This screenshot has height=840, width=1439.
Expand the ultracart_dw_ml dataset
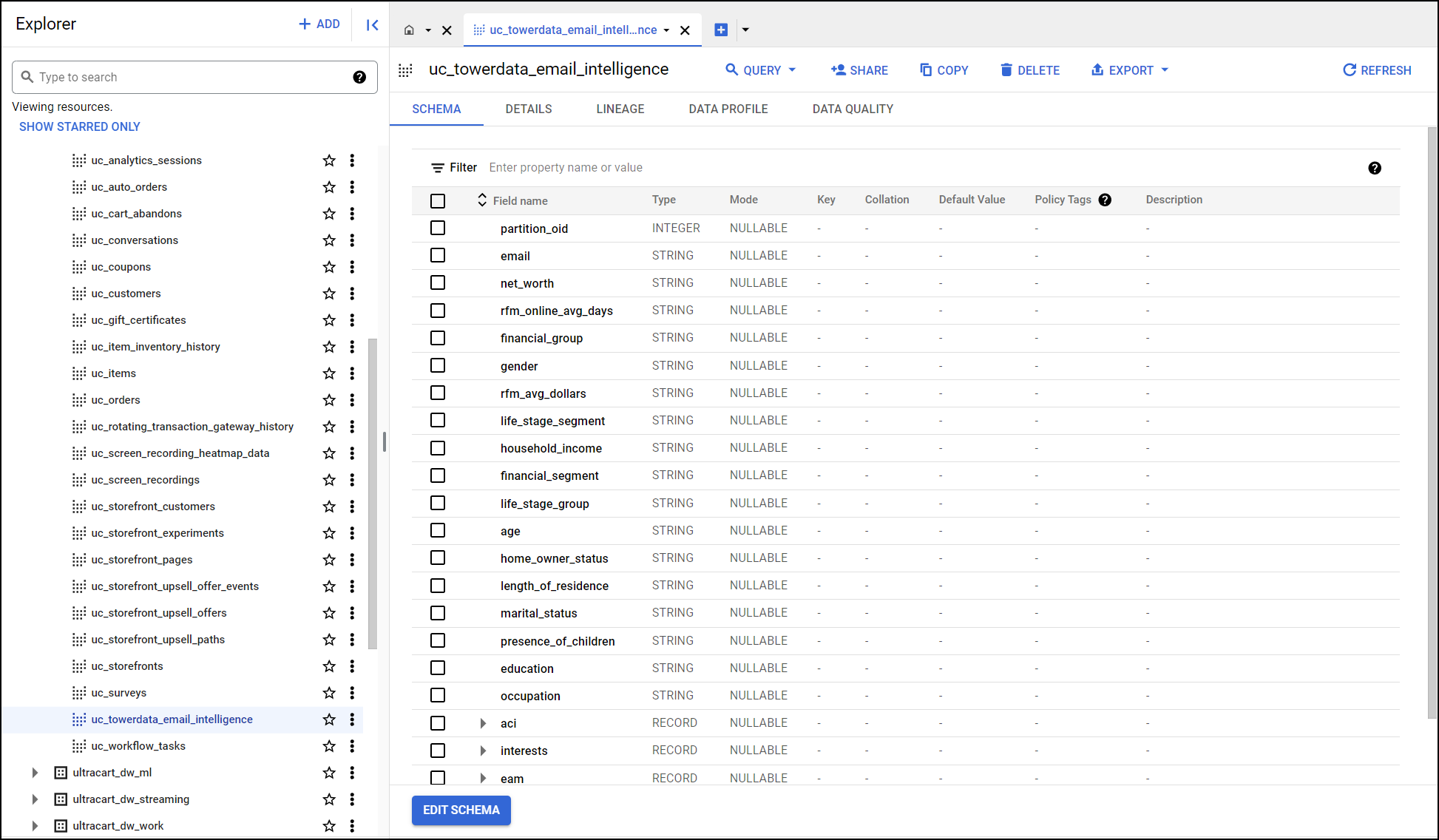coord(35,773)
